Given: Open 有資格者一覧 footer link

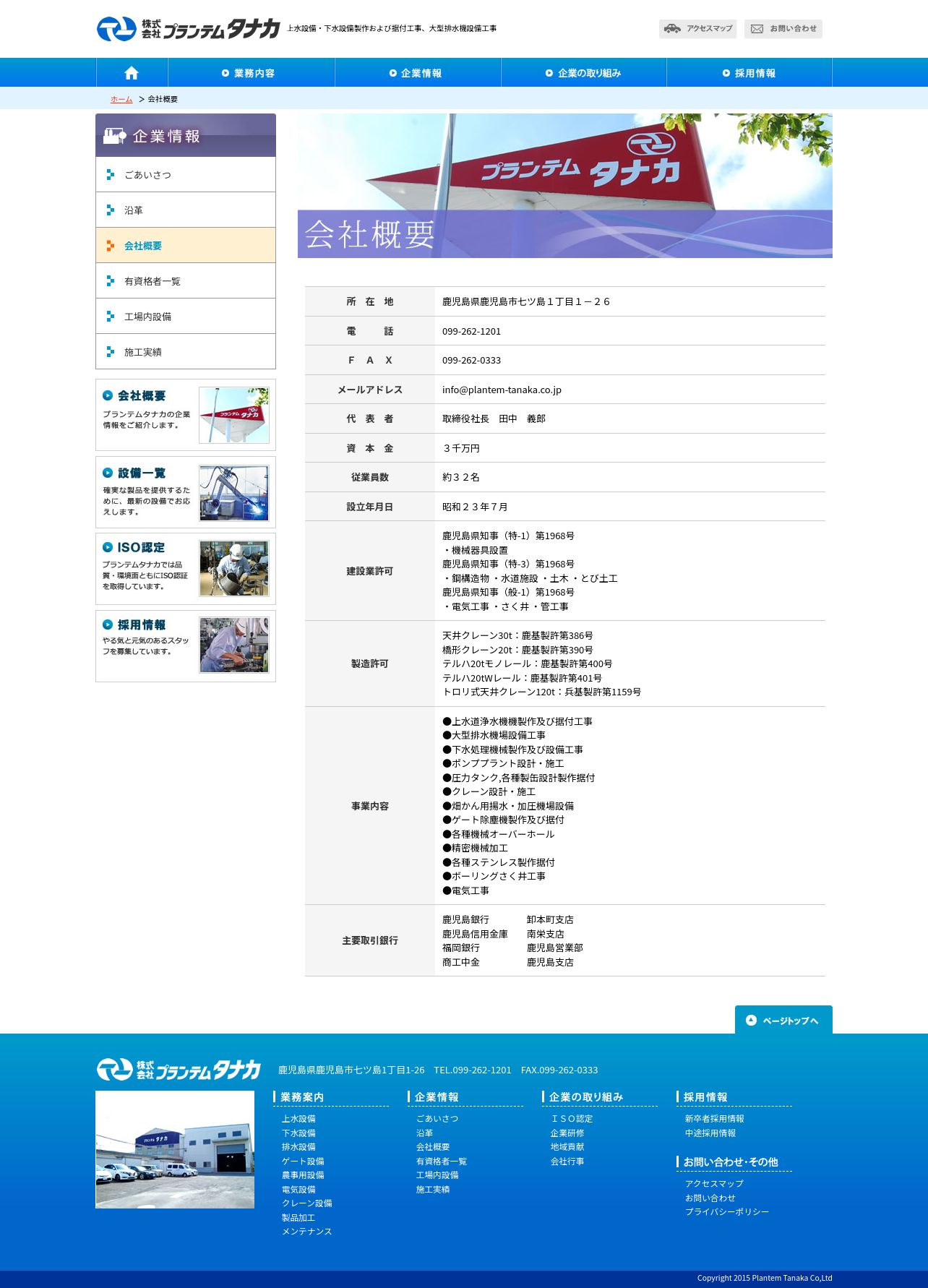Looking at the screenshot, I should pos(442,1162).
